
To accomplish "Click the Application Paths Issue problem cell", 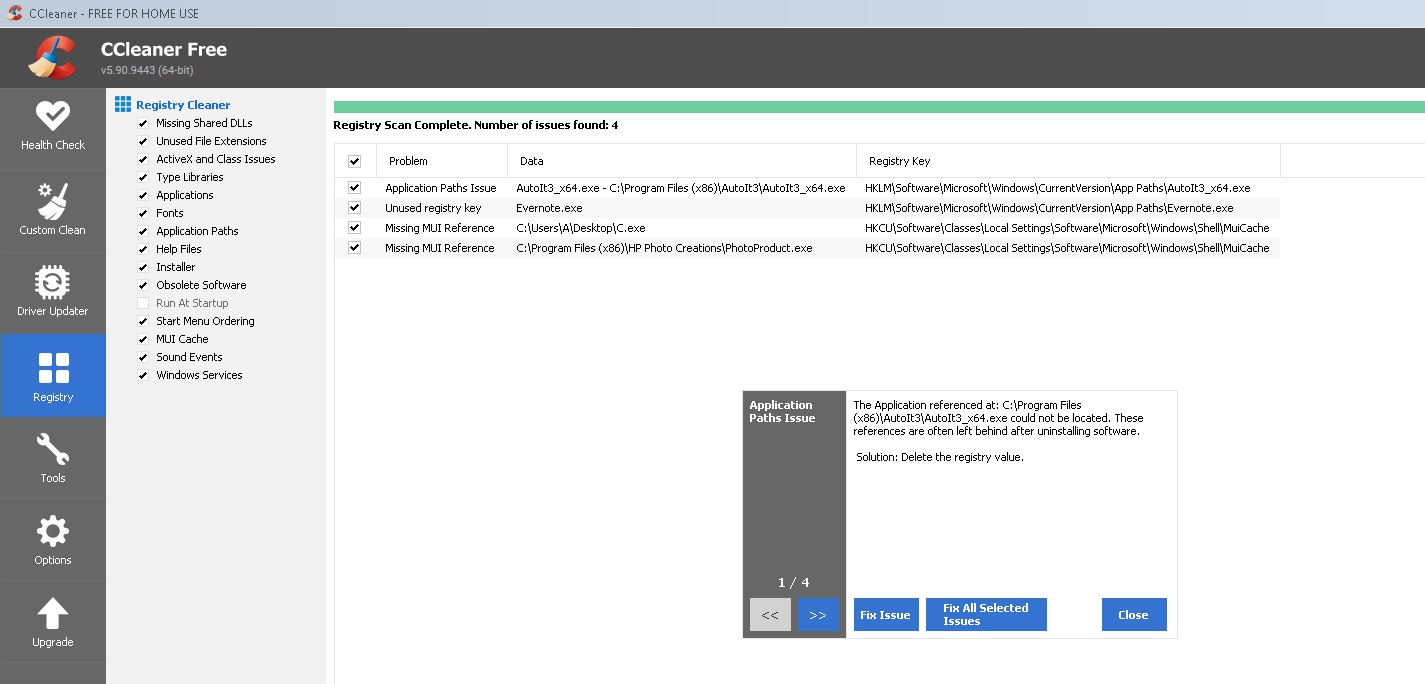I will pos(441,188).
